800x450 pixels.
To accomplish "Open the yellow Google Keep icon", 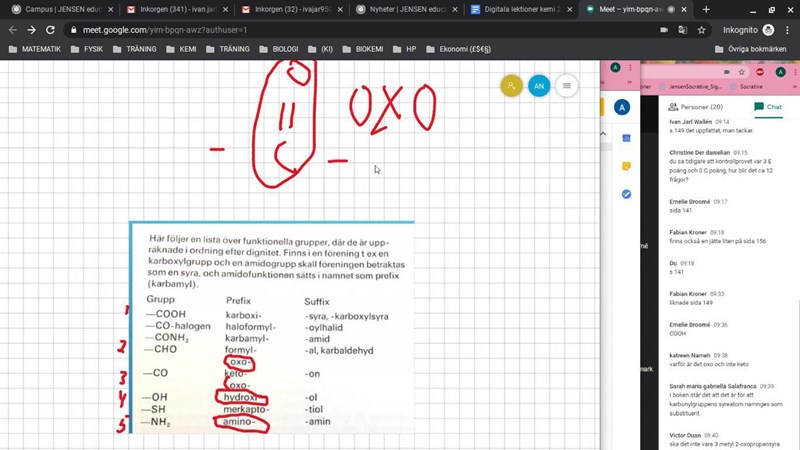I will [x=625, y=165].
